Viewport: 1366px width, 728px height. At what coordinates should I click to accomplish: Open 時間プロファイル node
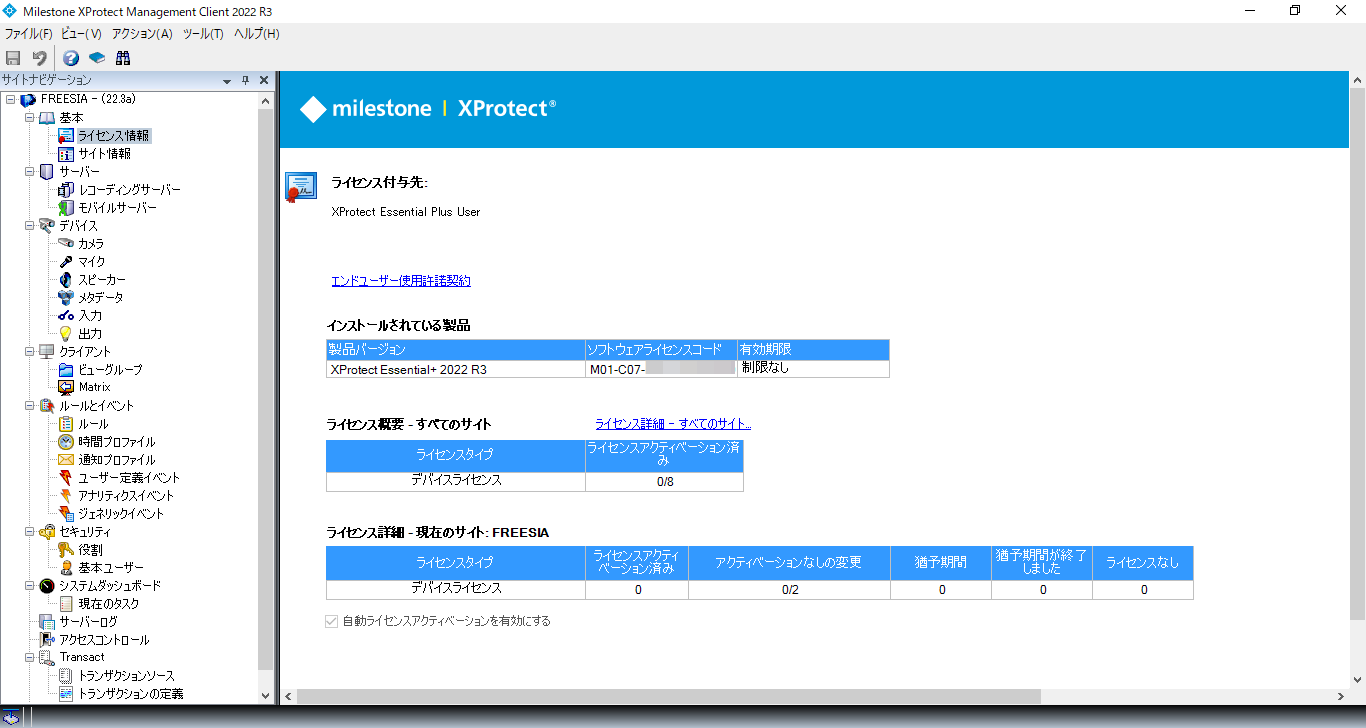coord(116,441)
